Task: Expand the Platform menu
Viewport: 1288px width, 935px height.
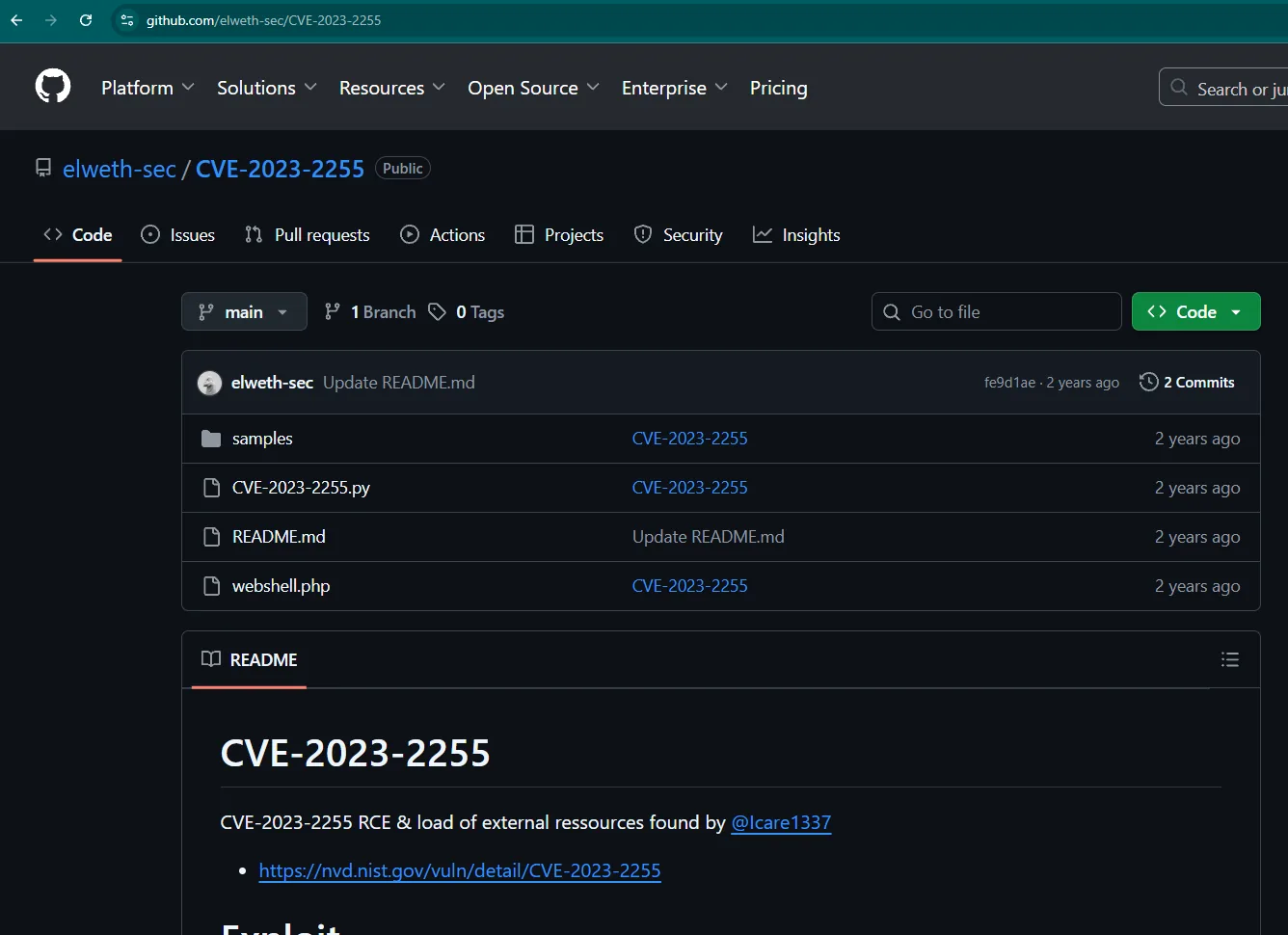Action: click(x=148, y=88)
